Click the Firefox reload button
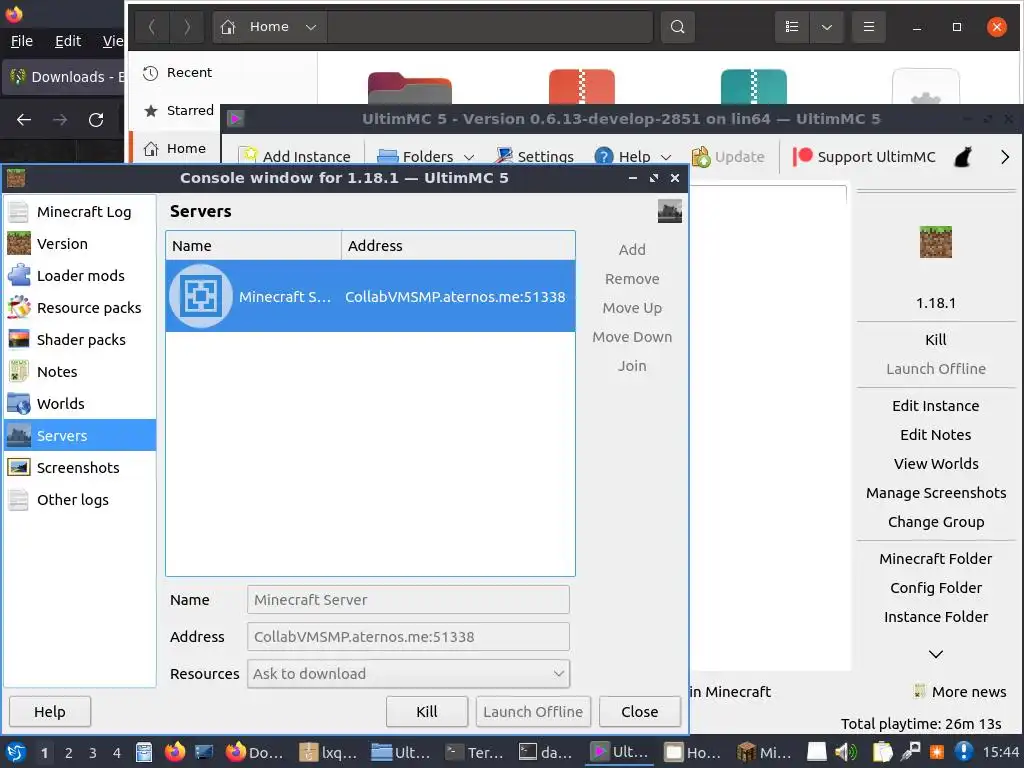Screen dimensions: 1024x768 96,120
